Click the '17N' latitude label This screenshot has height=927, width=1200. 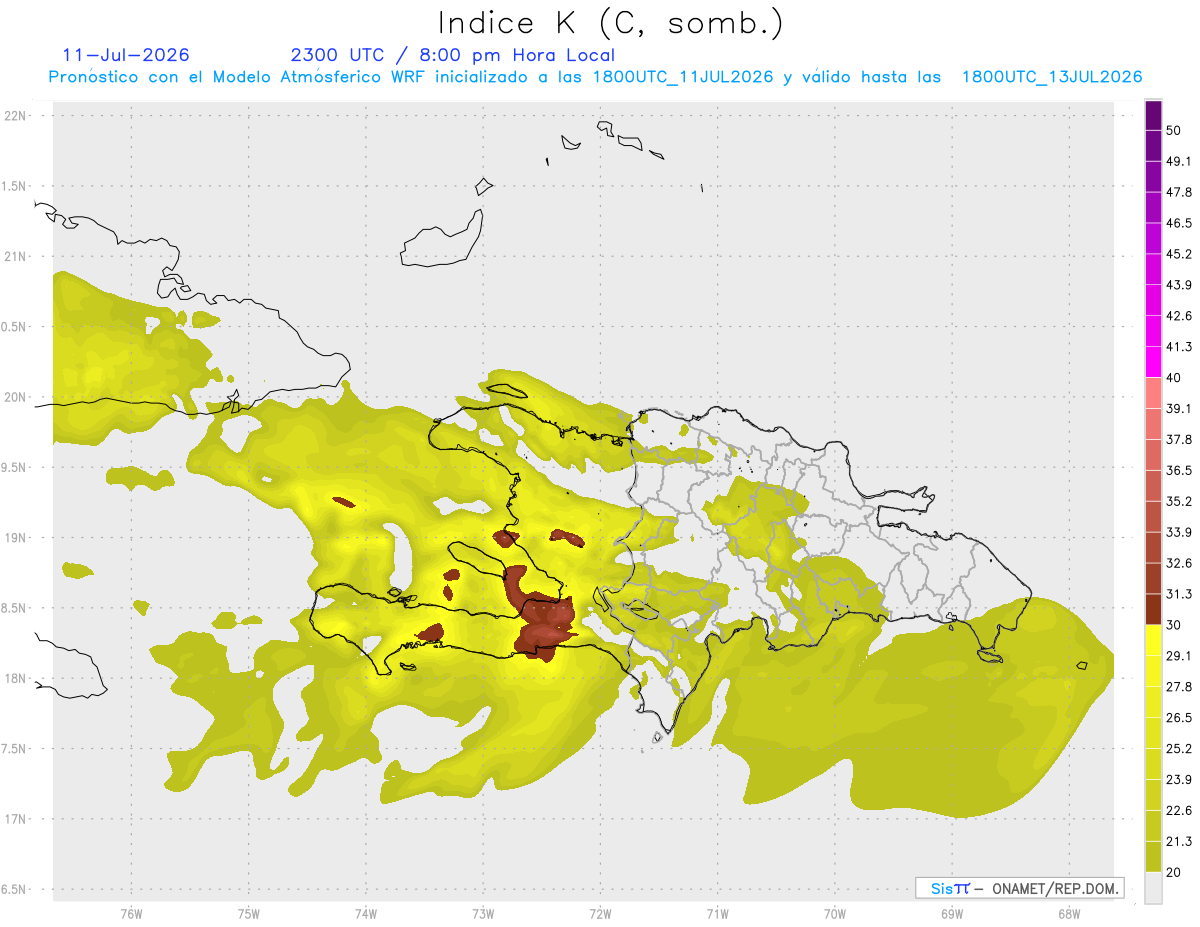(15, 819)
